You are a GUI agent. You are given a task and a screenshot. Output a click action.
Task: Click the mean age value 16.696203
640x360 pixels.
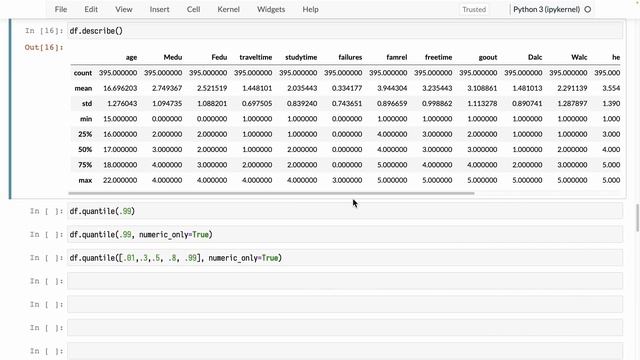(120, 88)
